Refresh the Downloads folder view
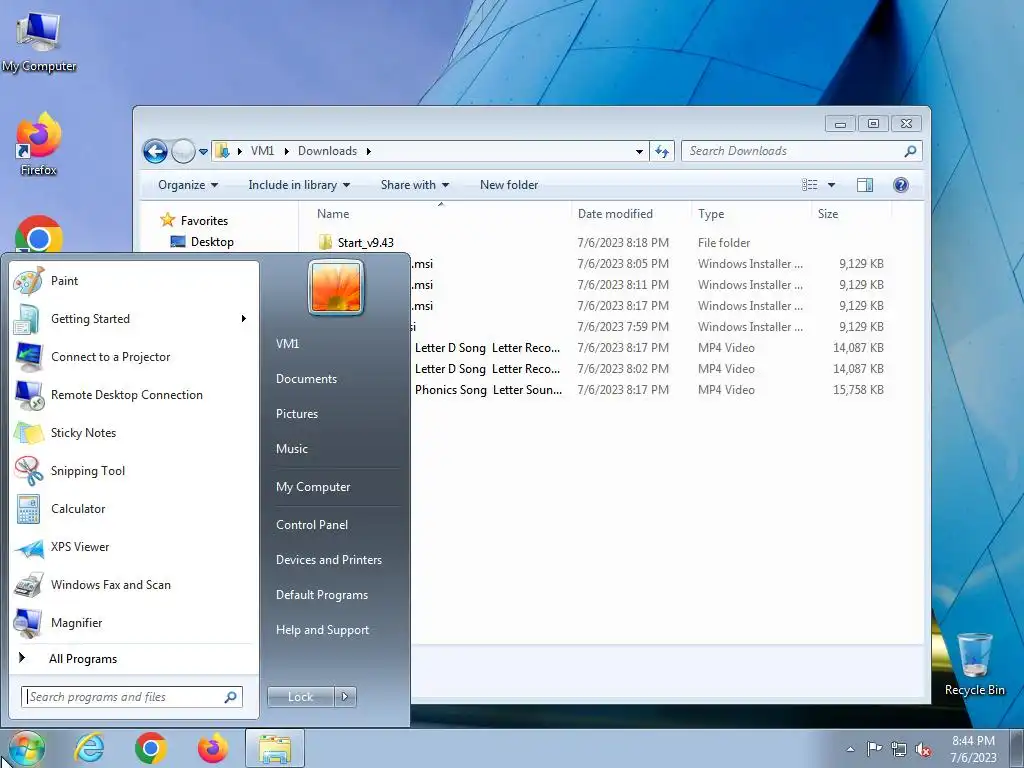1024x768 pixels. tap(662, 152)
